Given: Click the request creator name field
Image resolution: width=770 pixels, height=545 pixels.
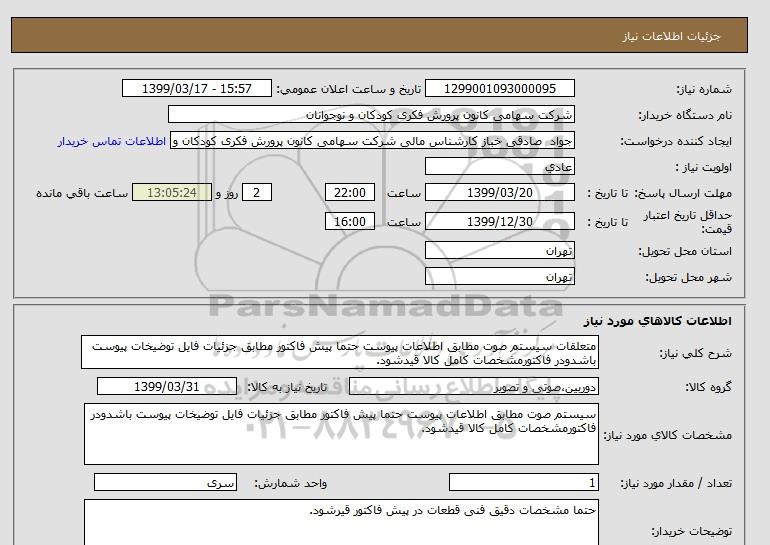Looking at the screenshot, I should tap(372, 140).
